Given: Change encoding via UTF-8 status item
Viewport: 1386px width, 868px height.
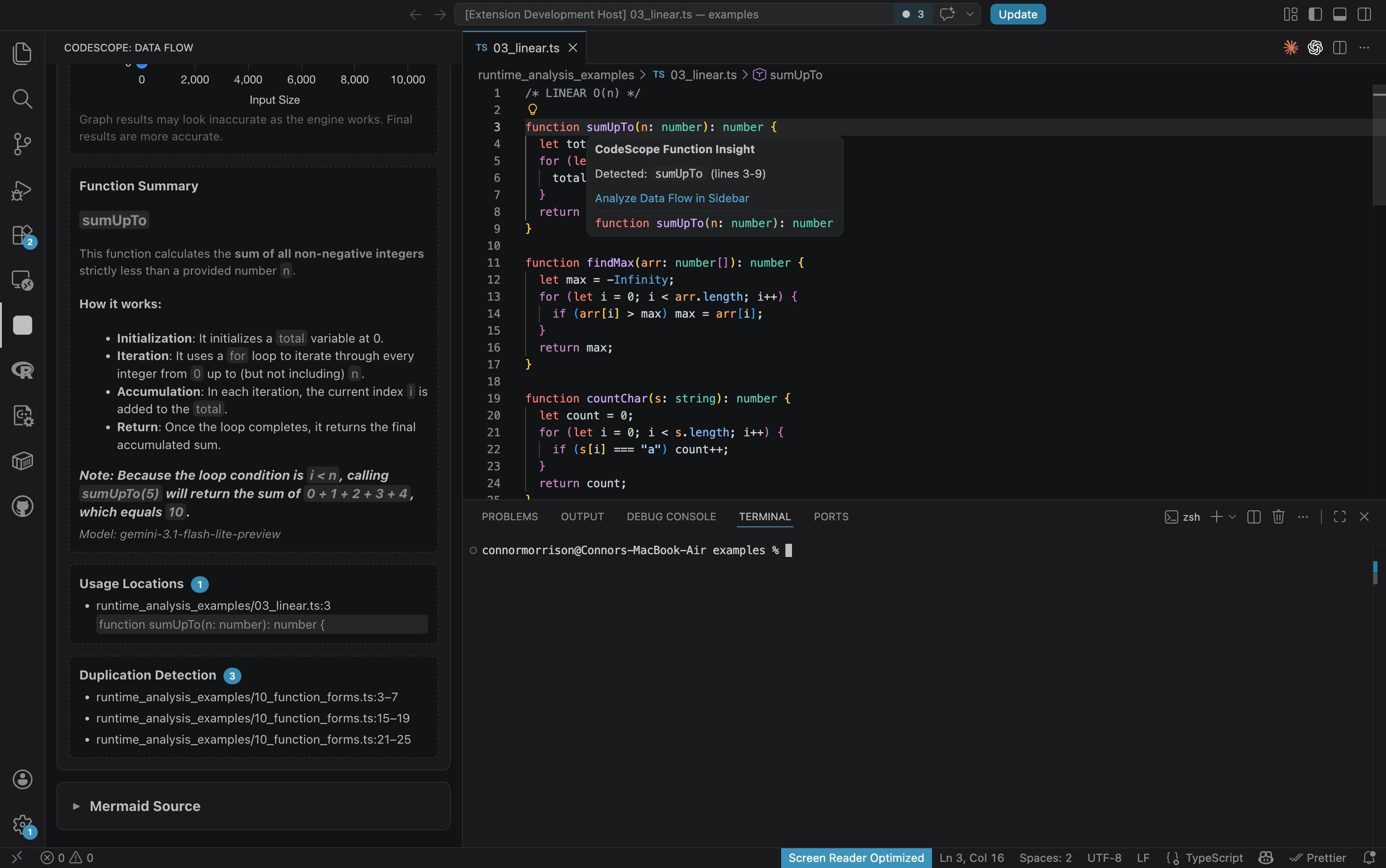Looking at the screenshot, I should [1104, 858].
